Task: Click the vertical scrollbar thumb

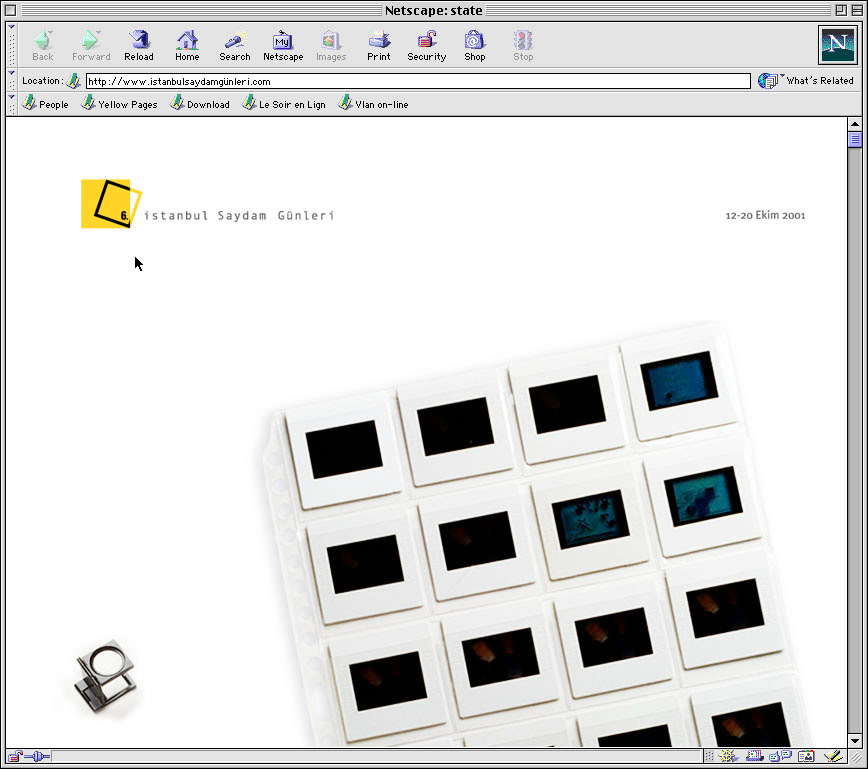Action: tap(855, 140)
